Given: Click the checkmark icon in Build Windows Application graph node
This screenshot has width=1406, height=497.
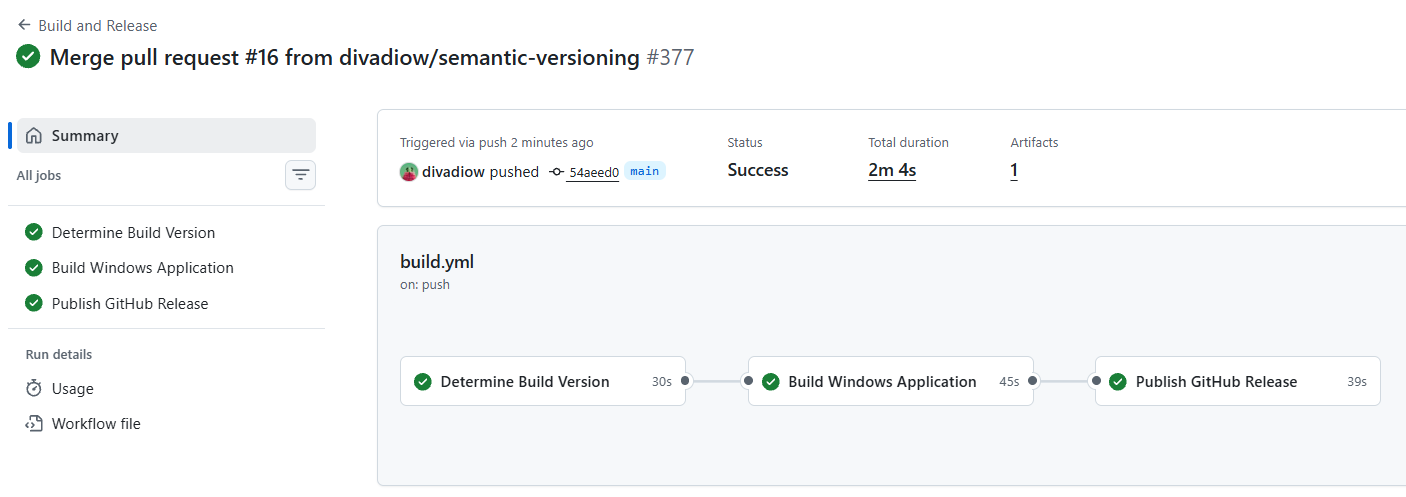Looking at the screenshot, I should [x=771, y=381].
